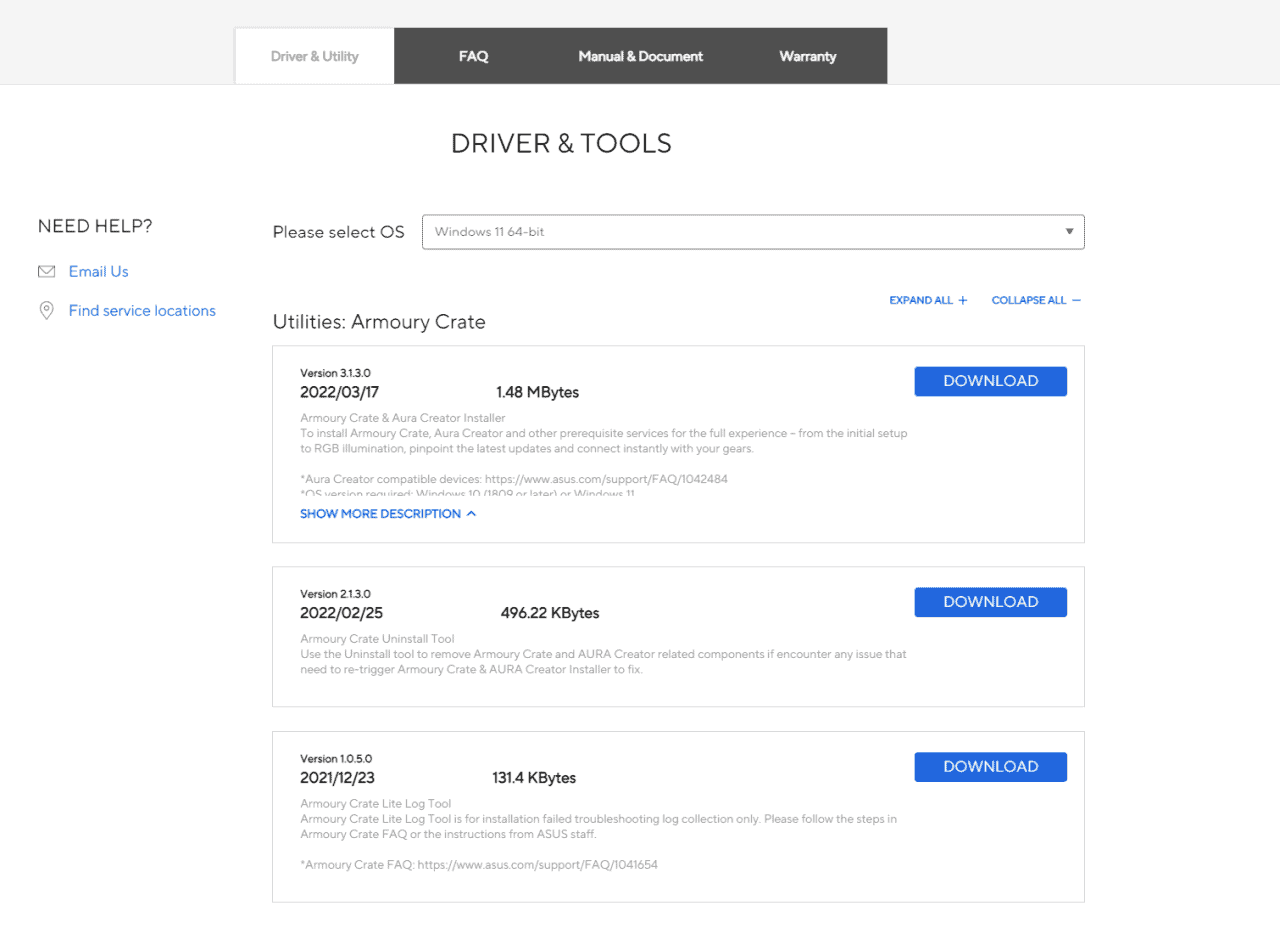The image size is (1280, 945).
Task: Click the Armoury Crate Uninstall Tool title text
Action: 377,638
